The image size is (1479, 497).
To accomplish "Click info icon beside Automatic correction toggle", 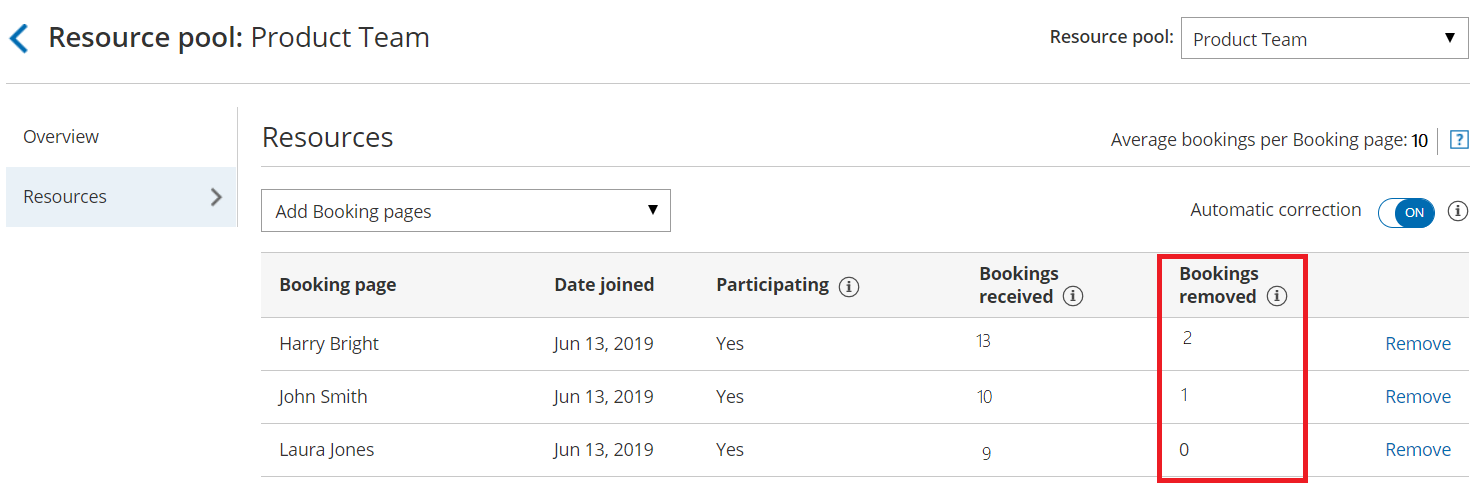I will (x=1458, y=211).
